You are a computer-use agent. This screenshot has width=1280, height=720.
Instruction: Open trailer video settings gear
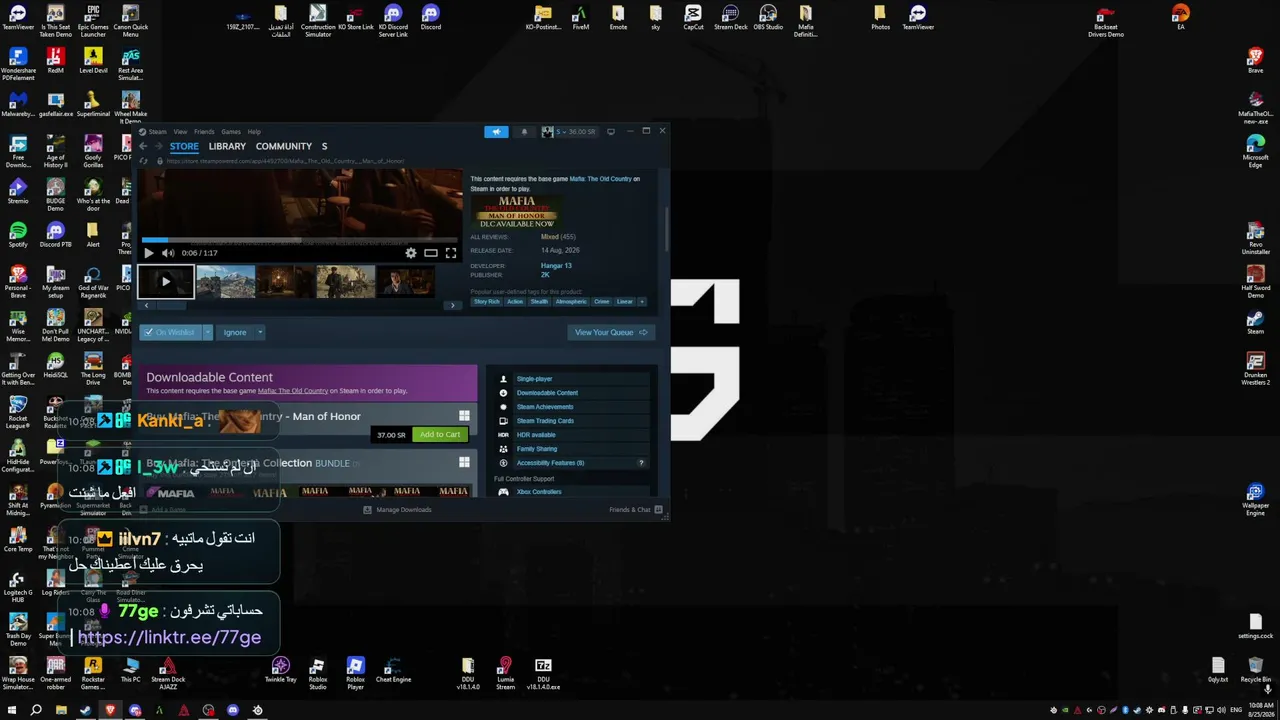pyautogui.click(x=411, y=253)
